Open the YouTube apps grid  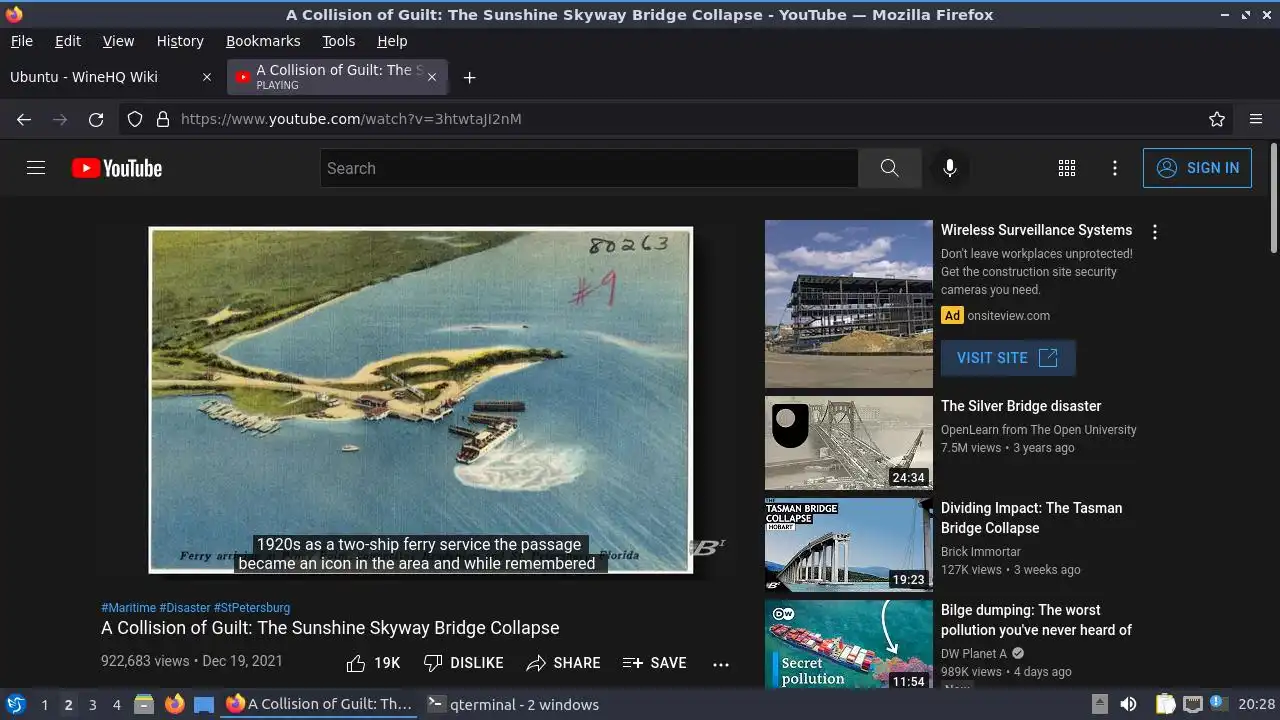tap(1067, 168)
